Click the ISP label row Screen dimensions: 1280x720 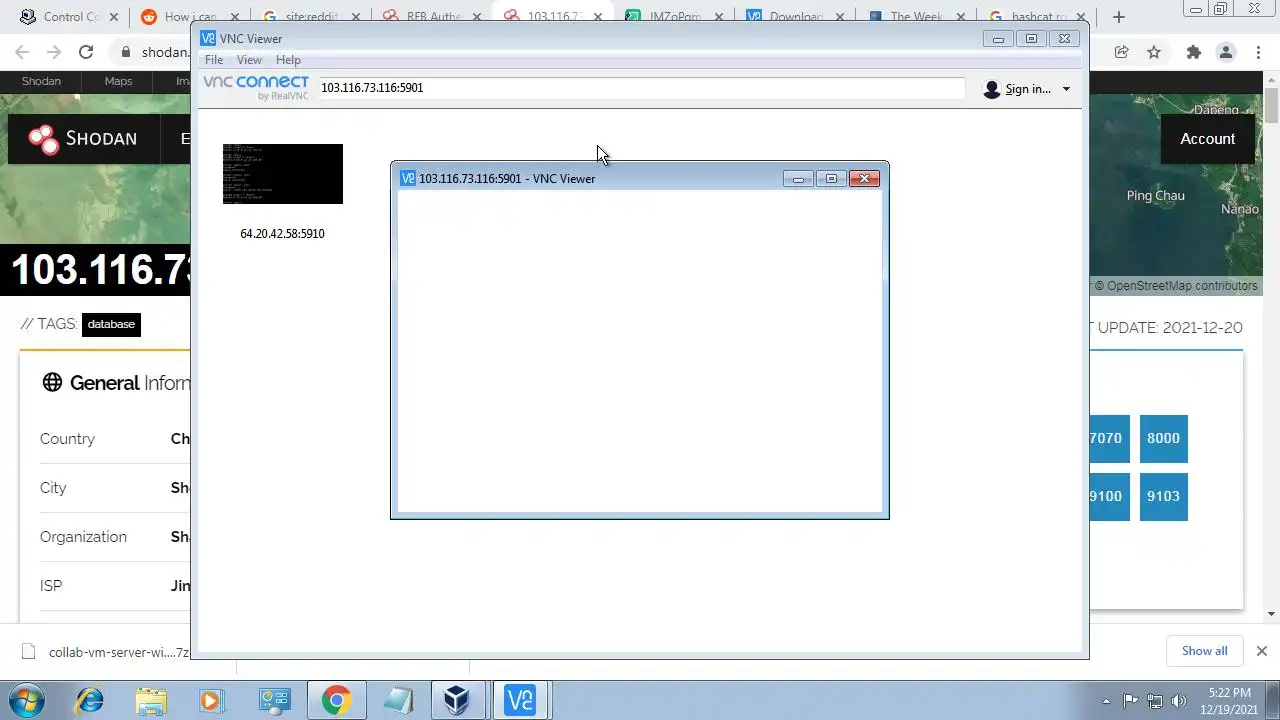pos(52,586)
